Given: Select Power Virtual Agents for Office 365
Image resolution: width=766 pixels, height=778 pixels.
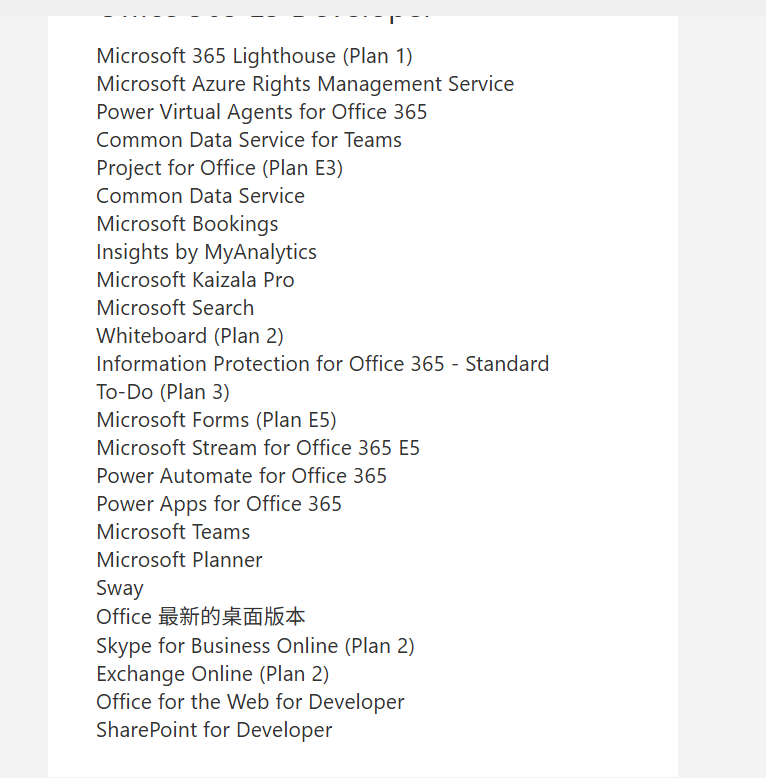Looking at the screenshot, I should (x=261, y=112).
